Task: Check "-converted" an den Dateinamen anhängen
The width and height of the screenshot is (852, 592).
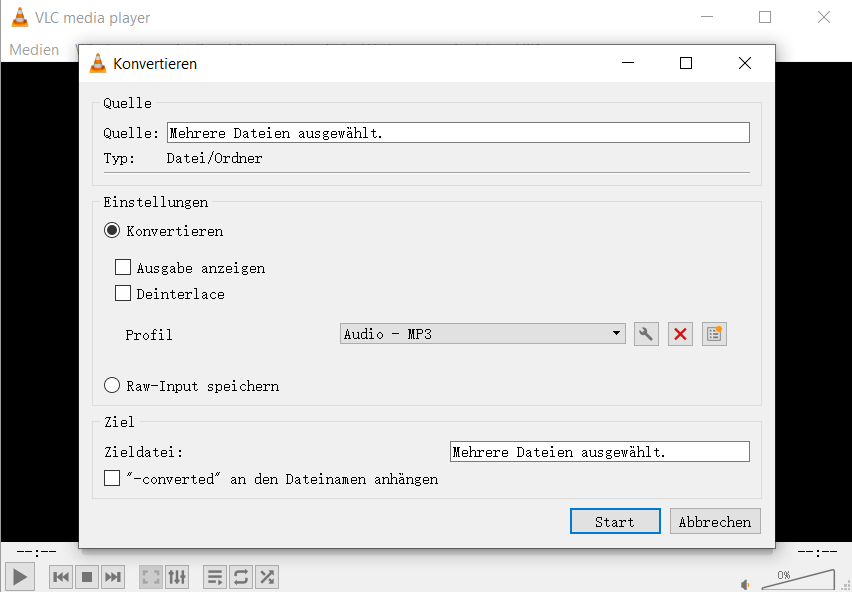Action: 112,478
